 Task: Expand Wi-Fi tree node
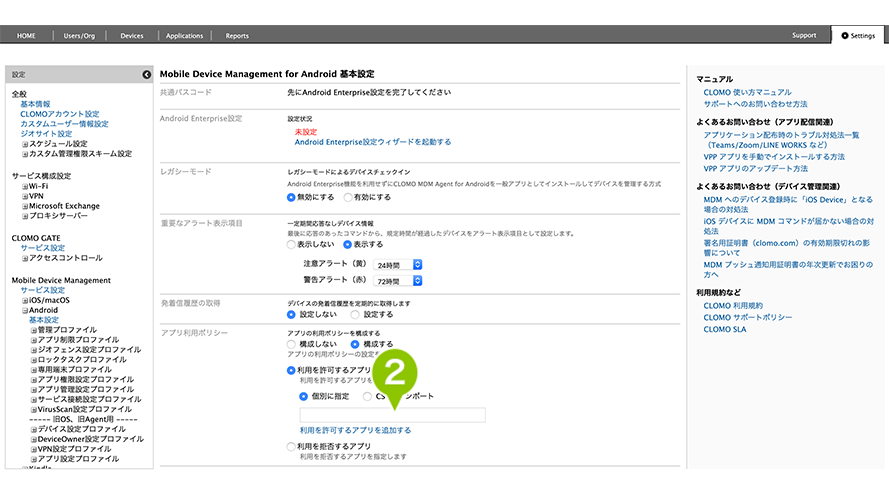pos(25,187)
